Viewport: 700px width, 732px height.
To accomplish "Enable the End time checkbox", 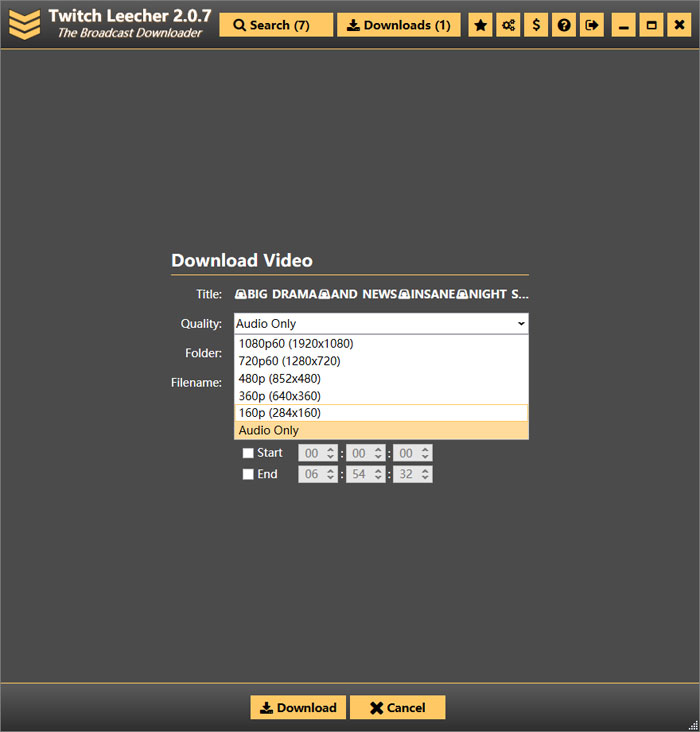I will (248, 474).
